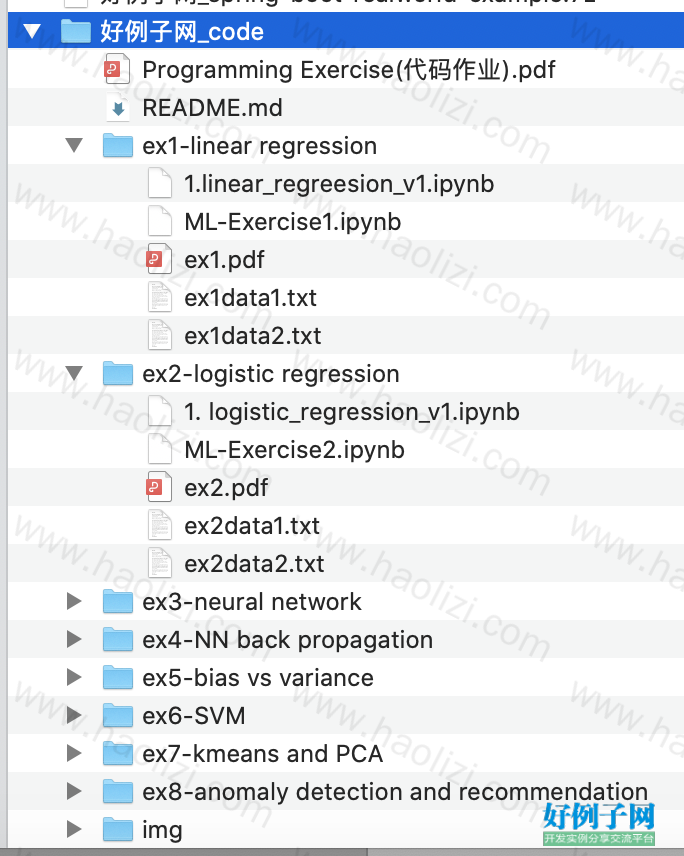The height and width of the screenshot is (856, 684).
Task: Click the README.md markdown file icon
Action: (x=118, y=108)
